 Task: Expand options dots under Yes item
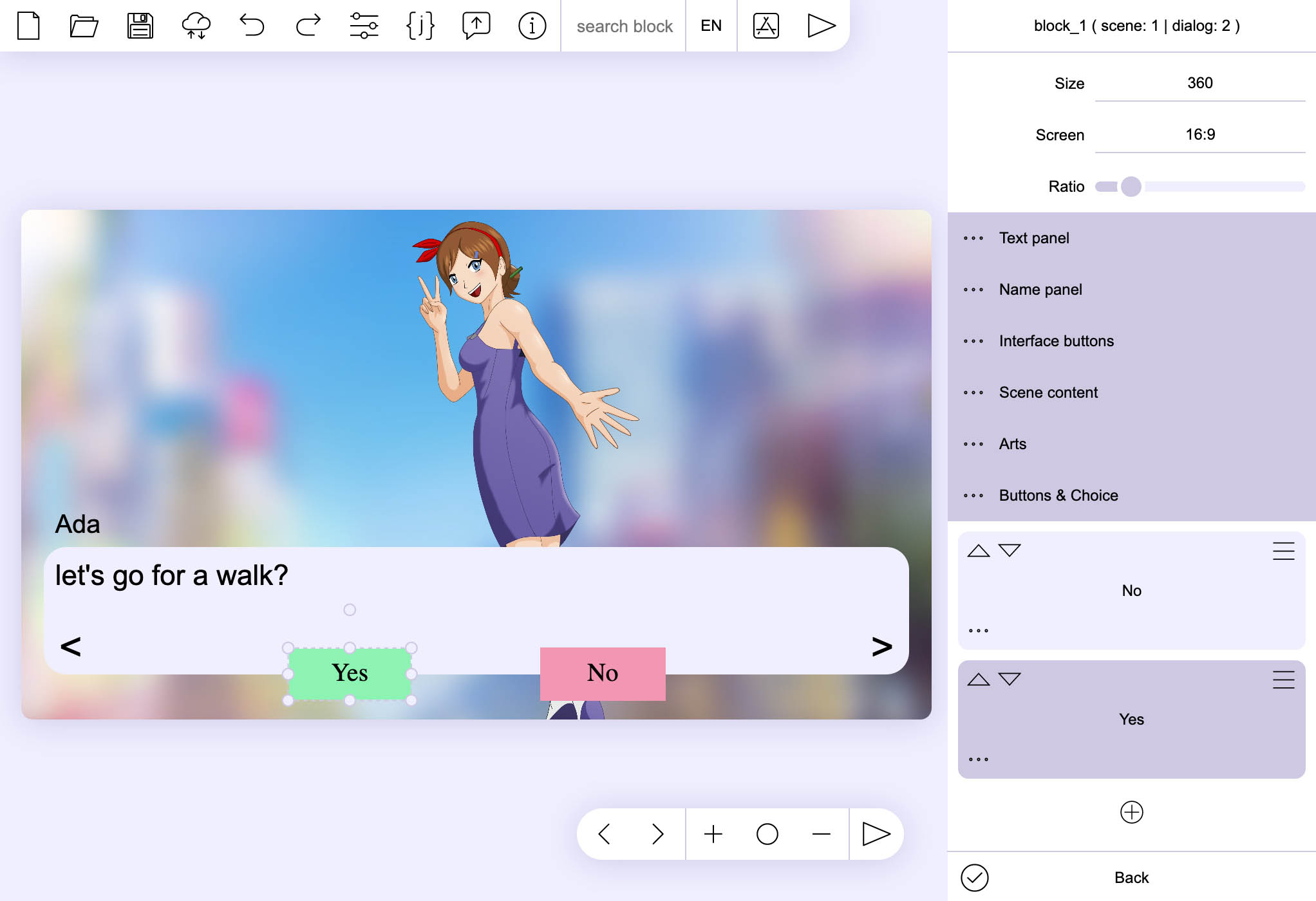(x=978, y=759)
